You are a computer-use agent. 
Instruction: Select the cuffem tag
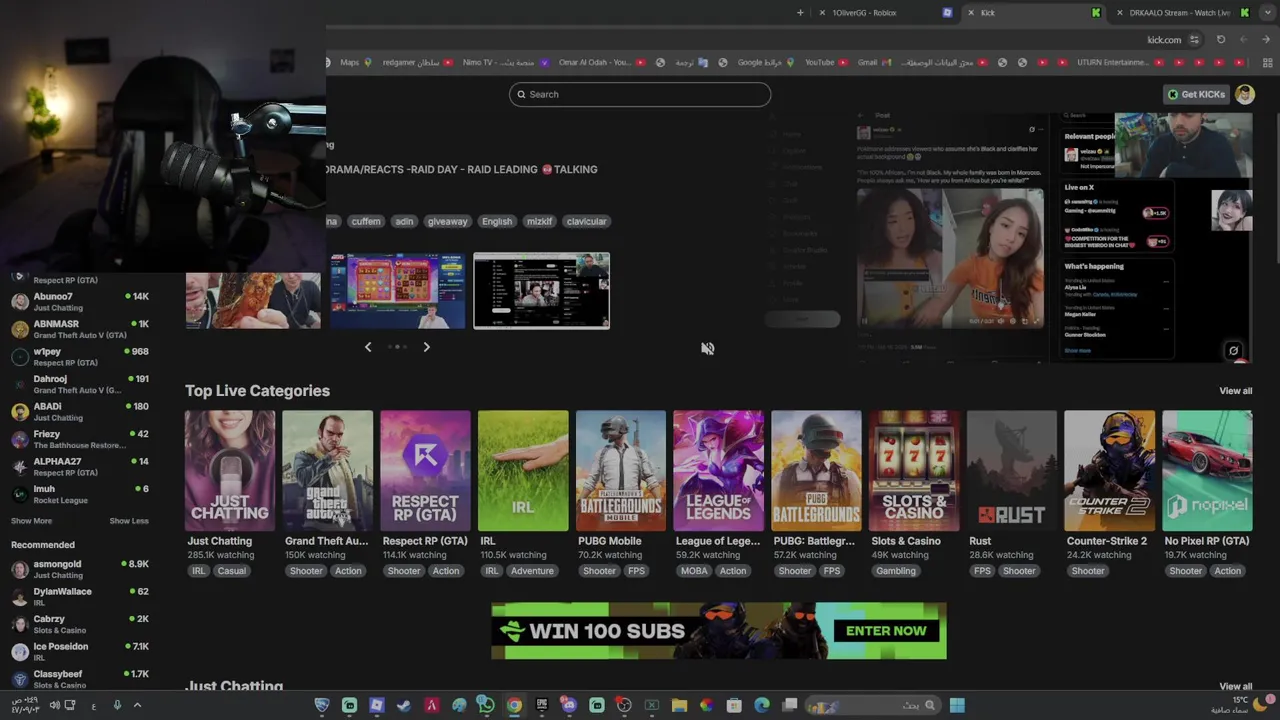click(x=365, y=221)
